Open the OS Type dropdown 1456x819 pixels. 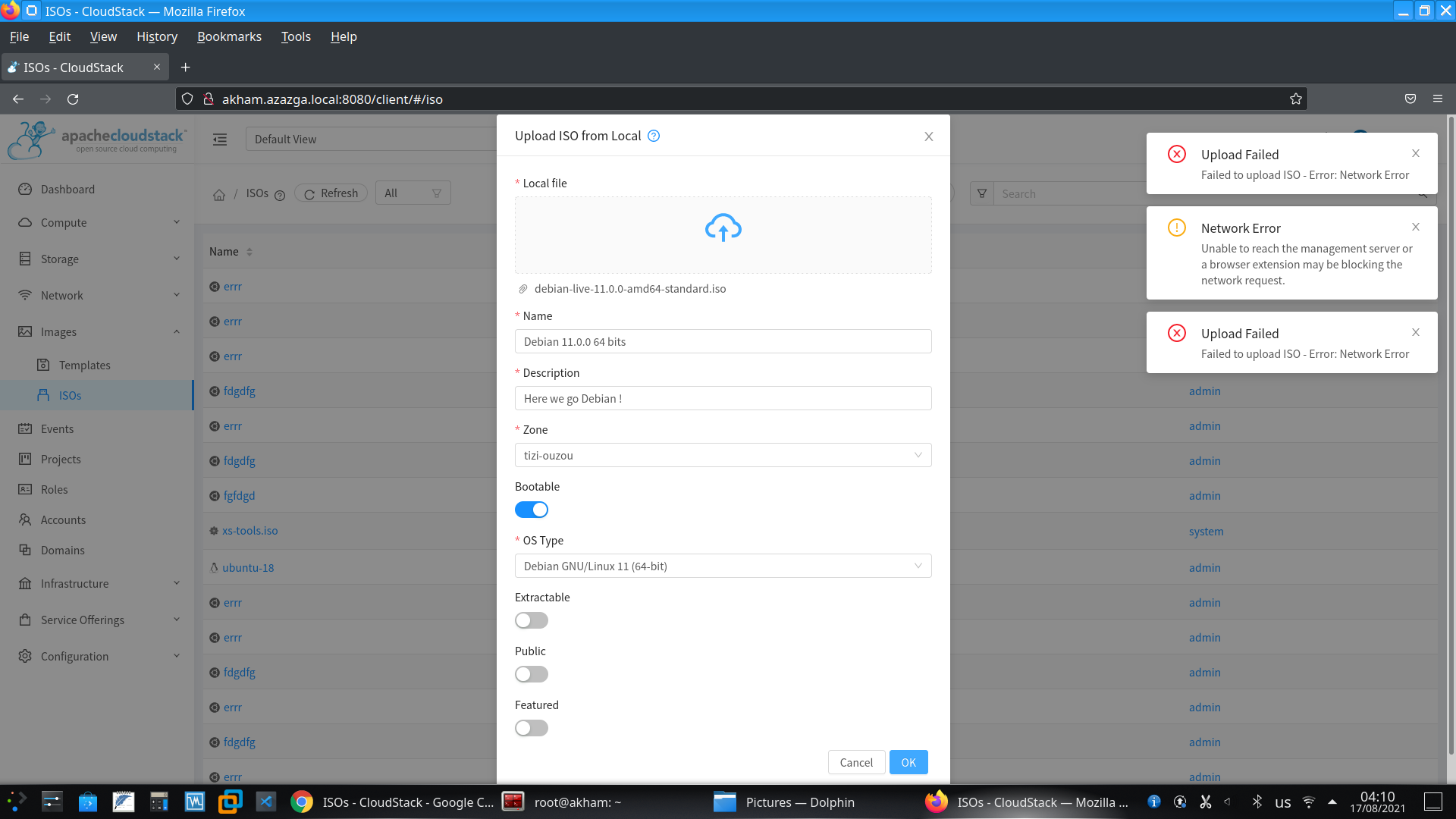point(723,566)
